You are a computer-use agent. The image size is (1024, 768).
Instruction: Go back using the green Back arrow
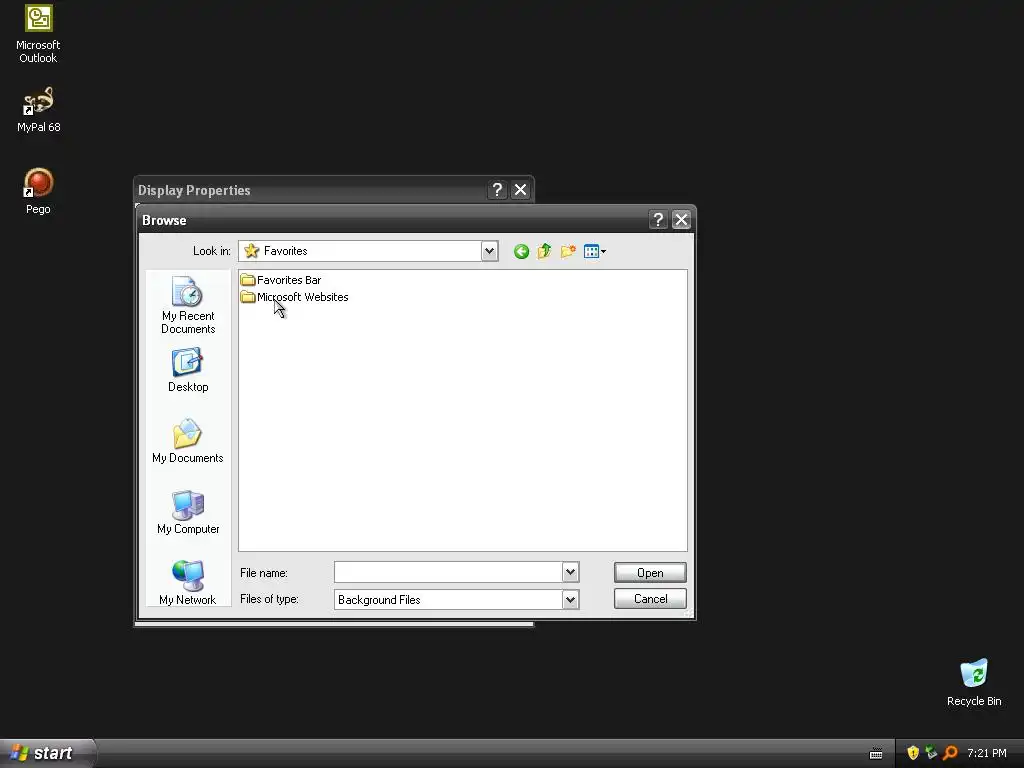(x=521, y=251)
